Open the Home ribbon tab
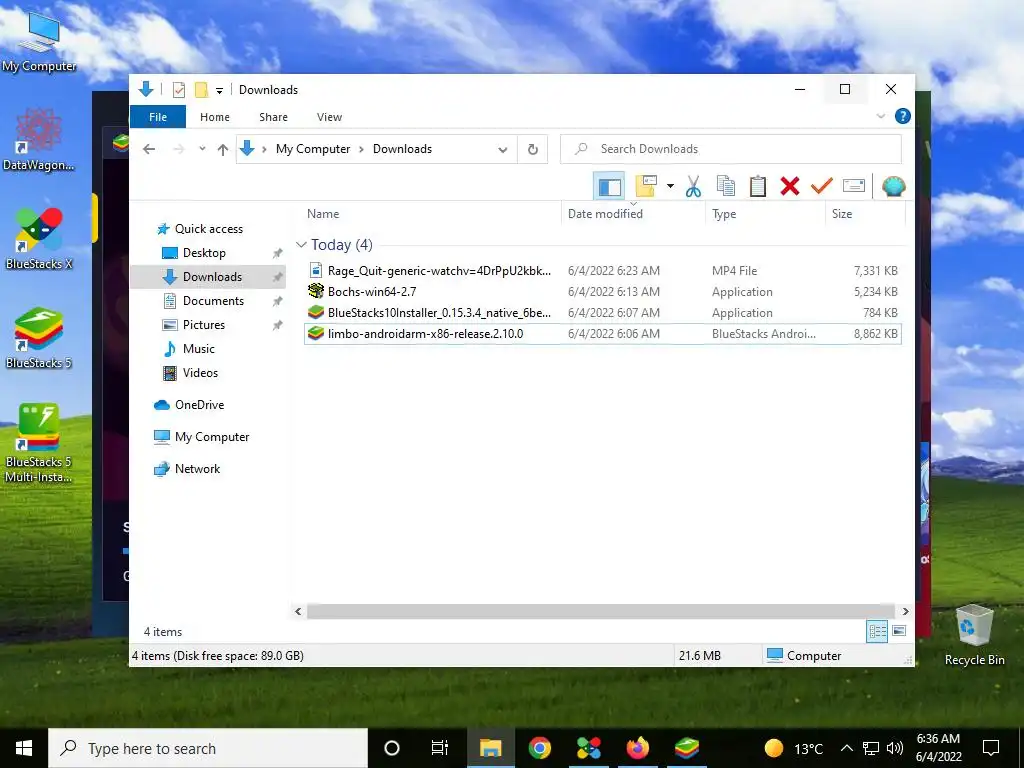This screenshot has height=768, width=1024. (x=215, y=117)
